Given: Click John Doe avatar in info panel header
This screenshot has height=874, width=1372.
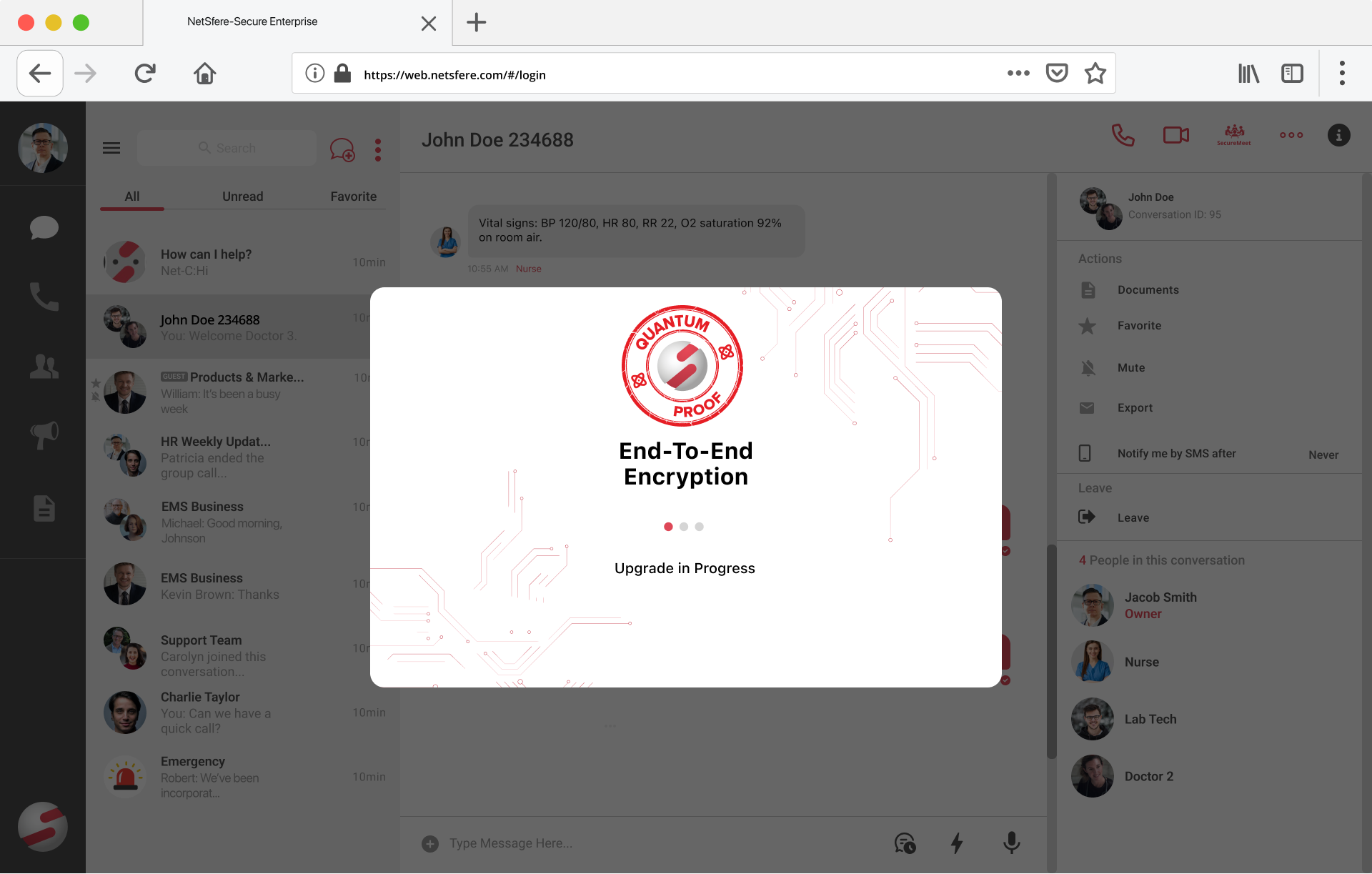Looking at the screenshot, I should (x=1101, y=209).
